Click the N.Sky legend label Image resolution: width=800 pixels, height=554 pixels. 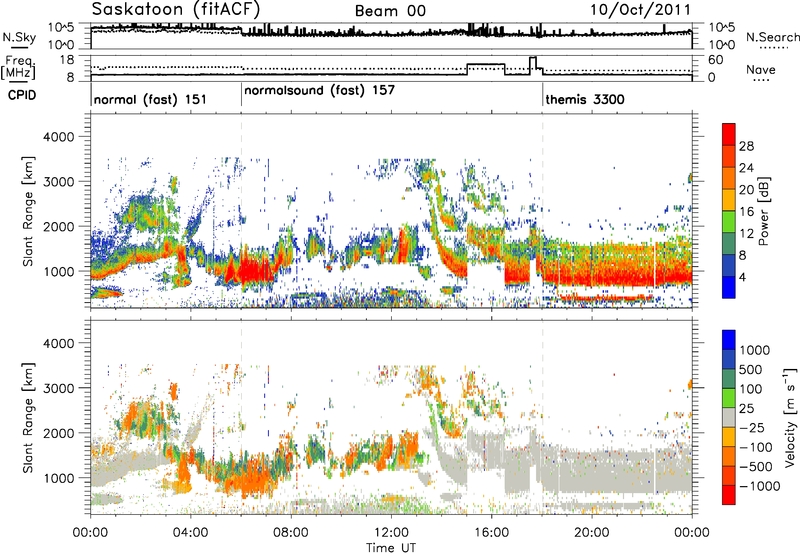click(x=19, y=37)
